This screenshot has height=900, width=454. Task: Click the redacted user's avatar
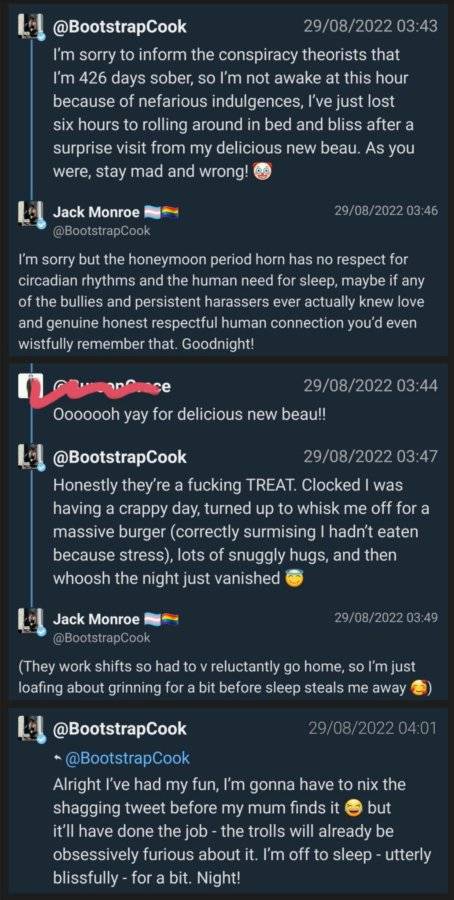click(x=30, y=386)
